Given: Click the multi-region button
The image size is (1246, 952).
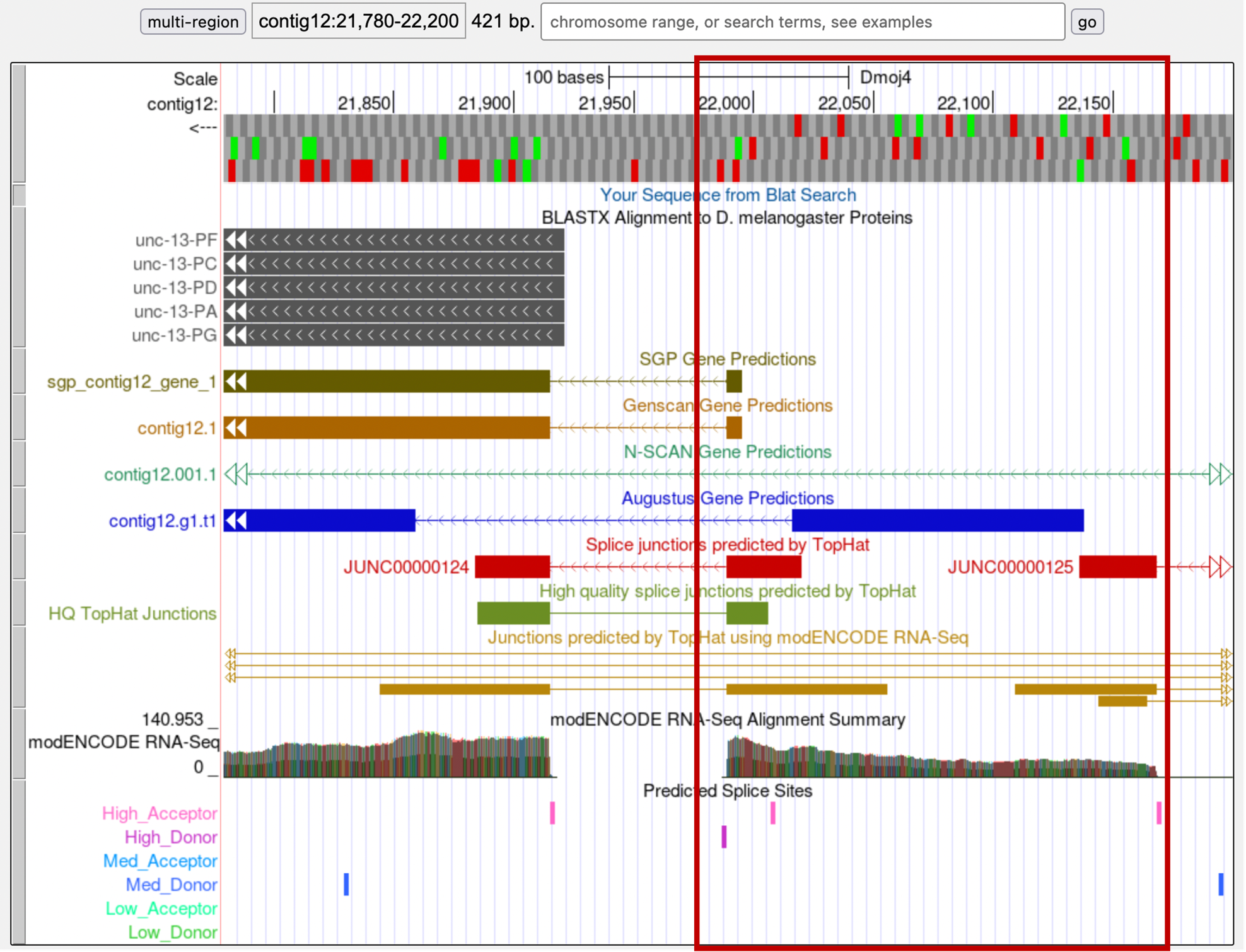Looking at the screenshot, I should [193, 22].
